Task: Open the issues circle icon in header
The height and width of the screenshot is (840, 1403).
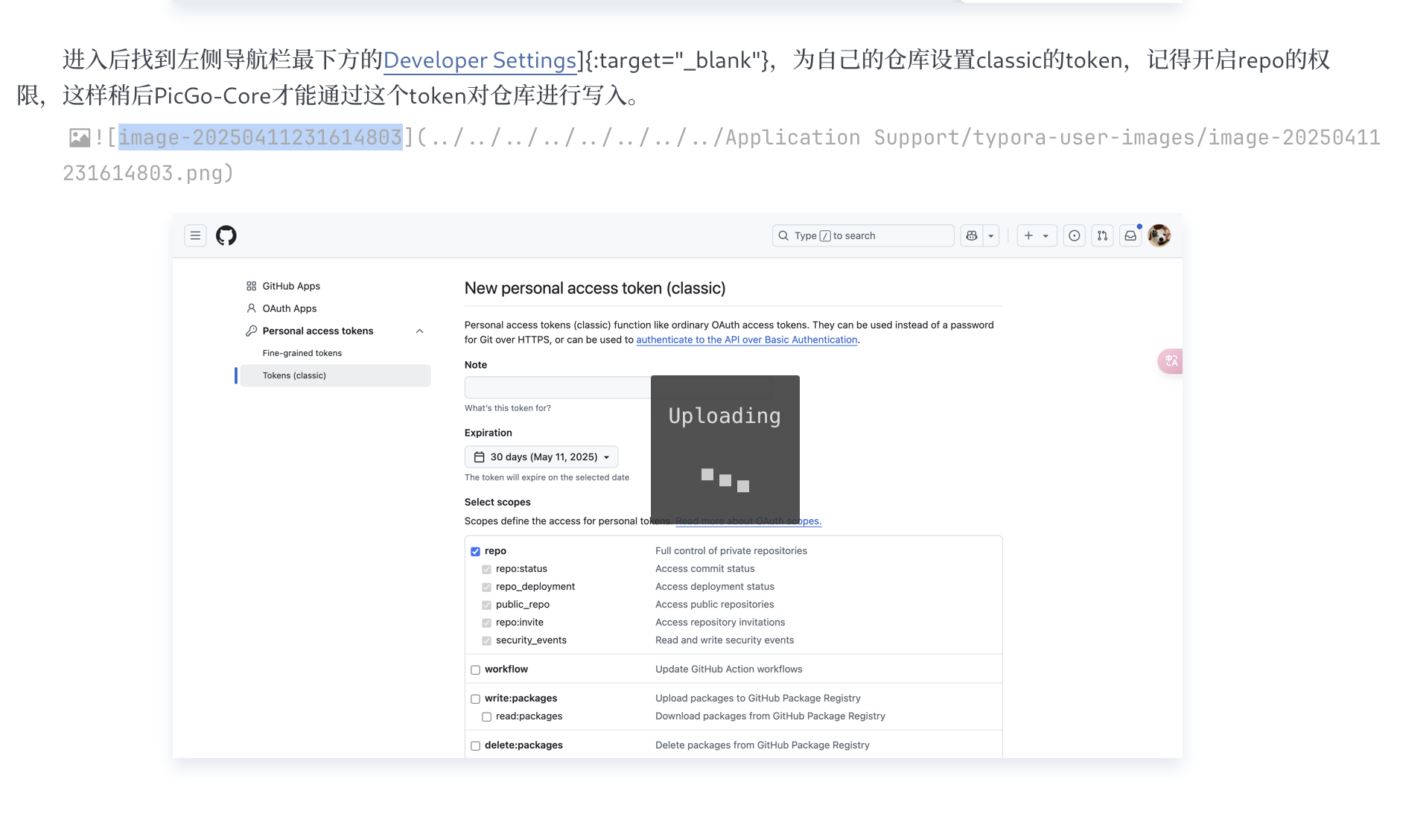Action: point(1075,235)
